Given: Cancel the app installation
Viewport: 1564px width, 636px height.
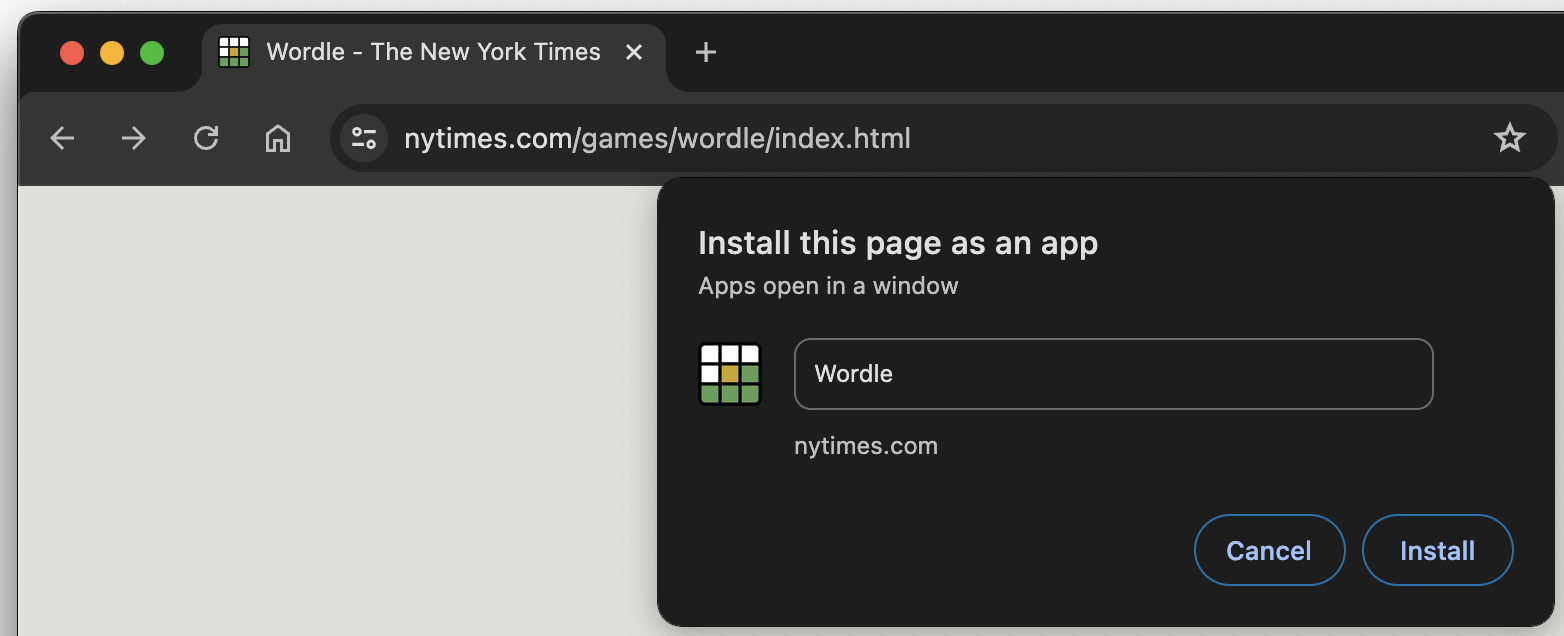Looking at the screenshot, I should (1269, 550).
